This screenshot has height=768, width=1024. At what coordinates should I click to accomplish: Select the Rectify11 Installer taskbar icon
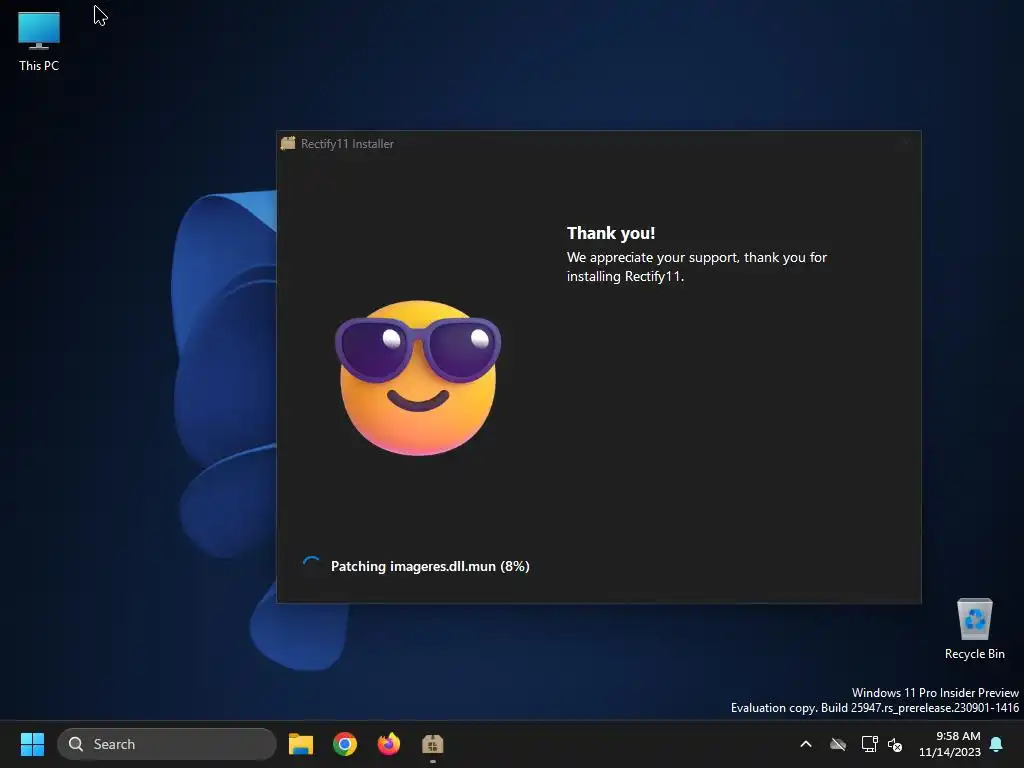tap(432, 744)
